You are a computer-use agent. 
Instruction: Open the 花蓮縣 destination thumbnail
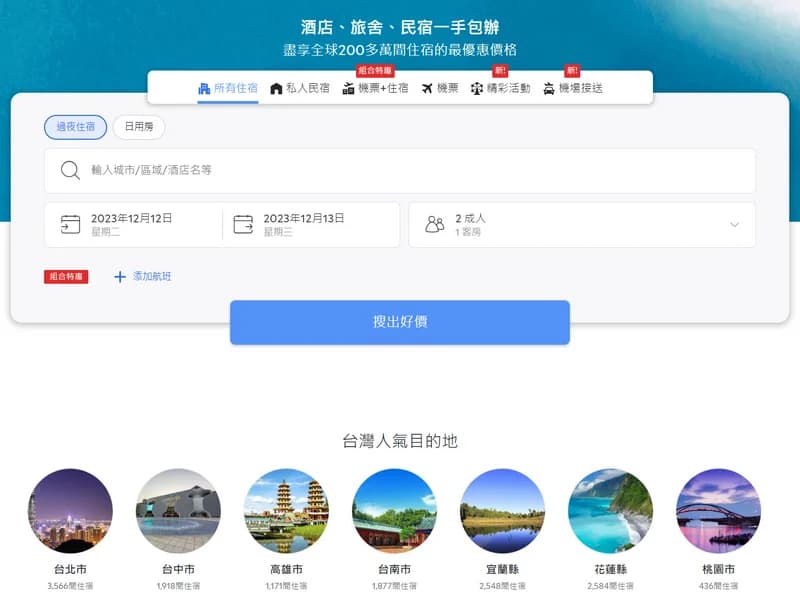[610, 511]
